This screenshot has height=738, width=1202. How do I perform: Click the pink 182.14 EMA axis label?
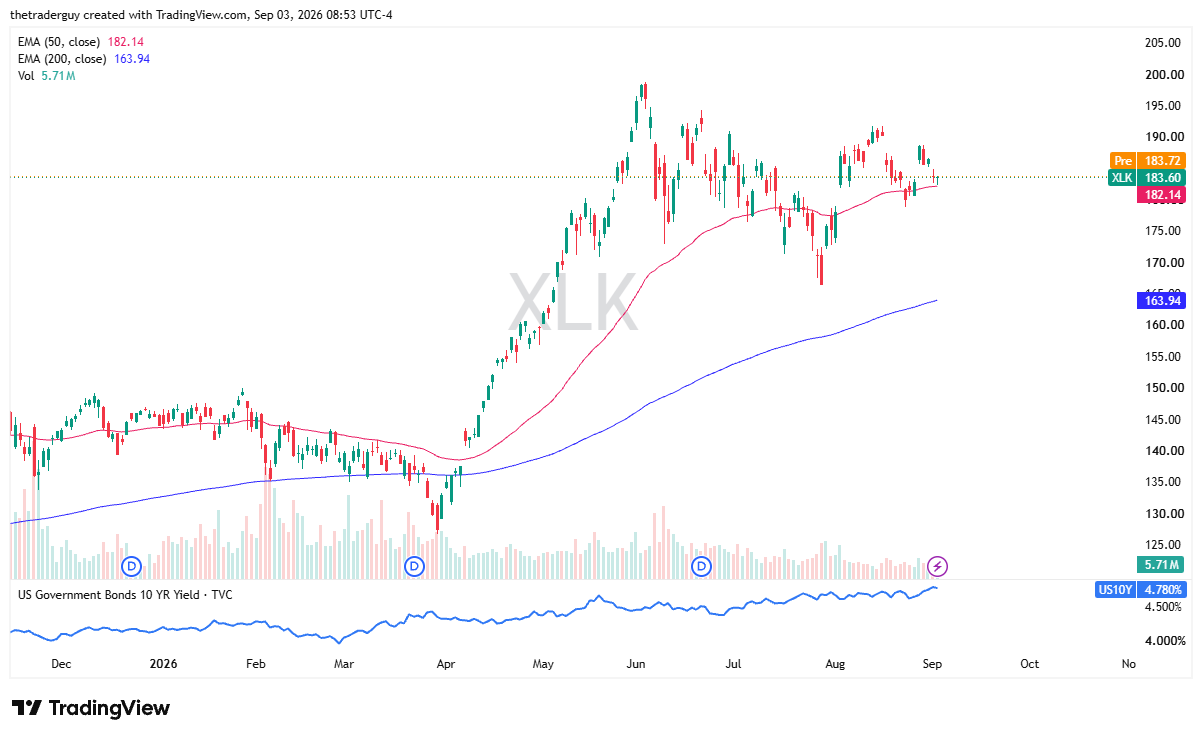1161,195
